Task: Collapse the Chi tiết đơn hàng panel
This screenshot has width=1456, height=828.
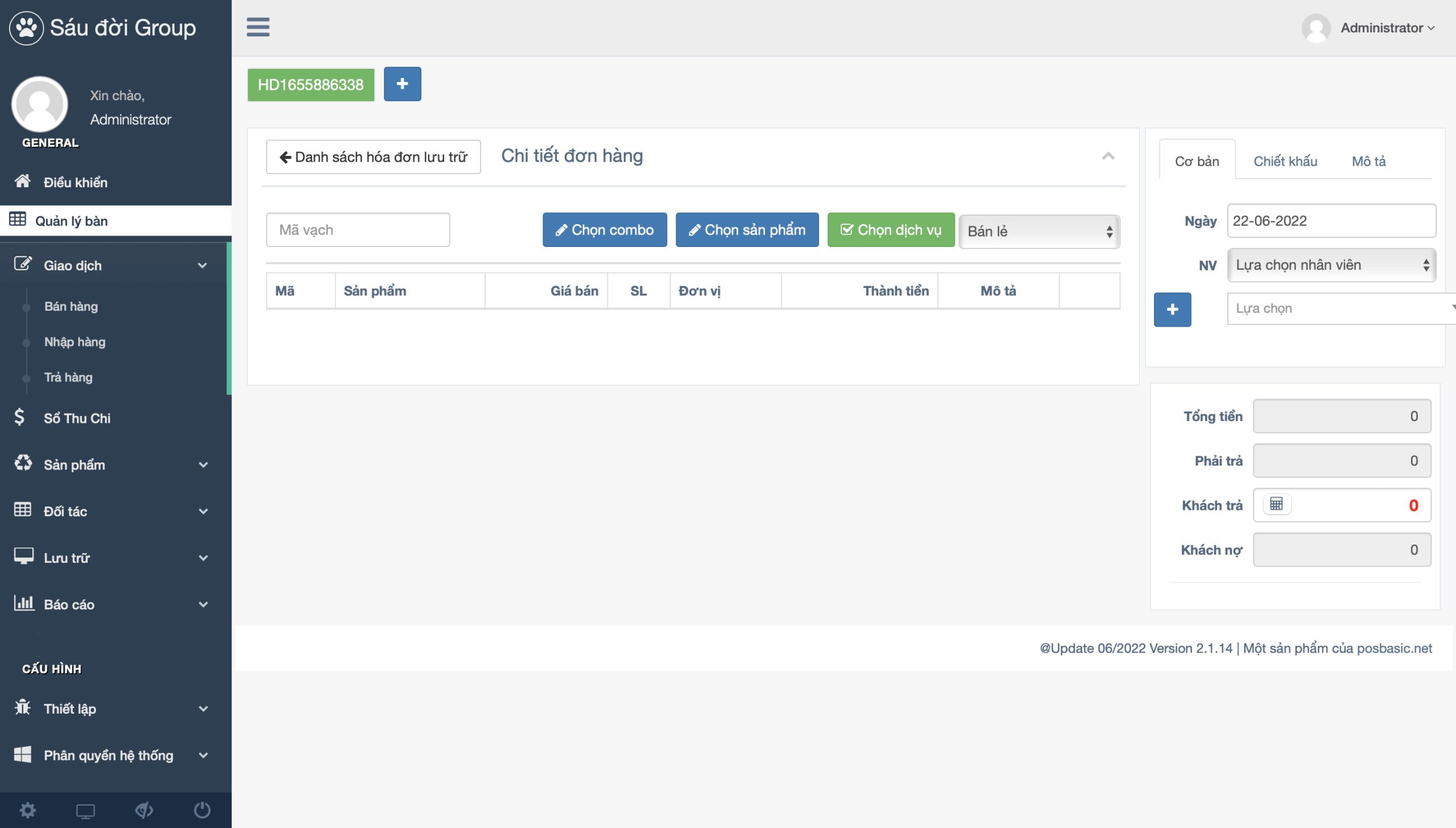Action: point(1108,156)
